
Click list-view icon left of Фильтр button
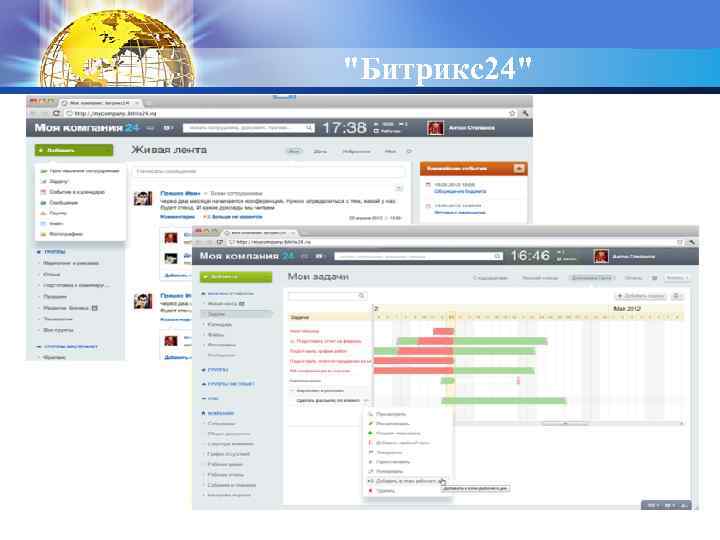[x=654, y=278]
